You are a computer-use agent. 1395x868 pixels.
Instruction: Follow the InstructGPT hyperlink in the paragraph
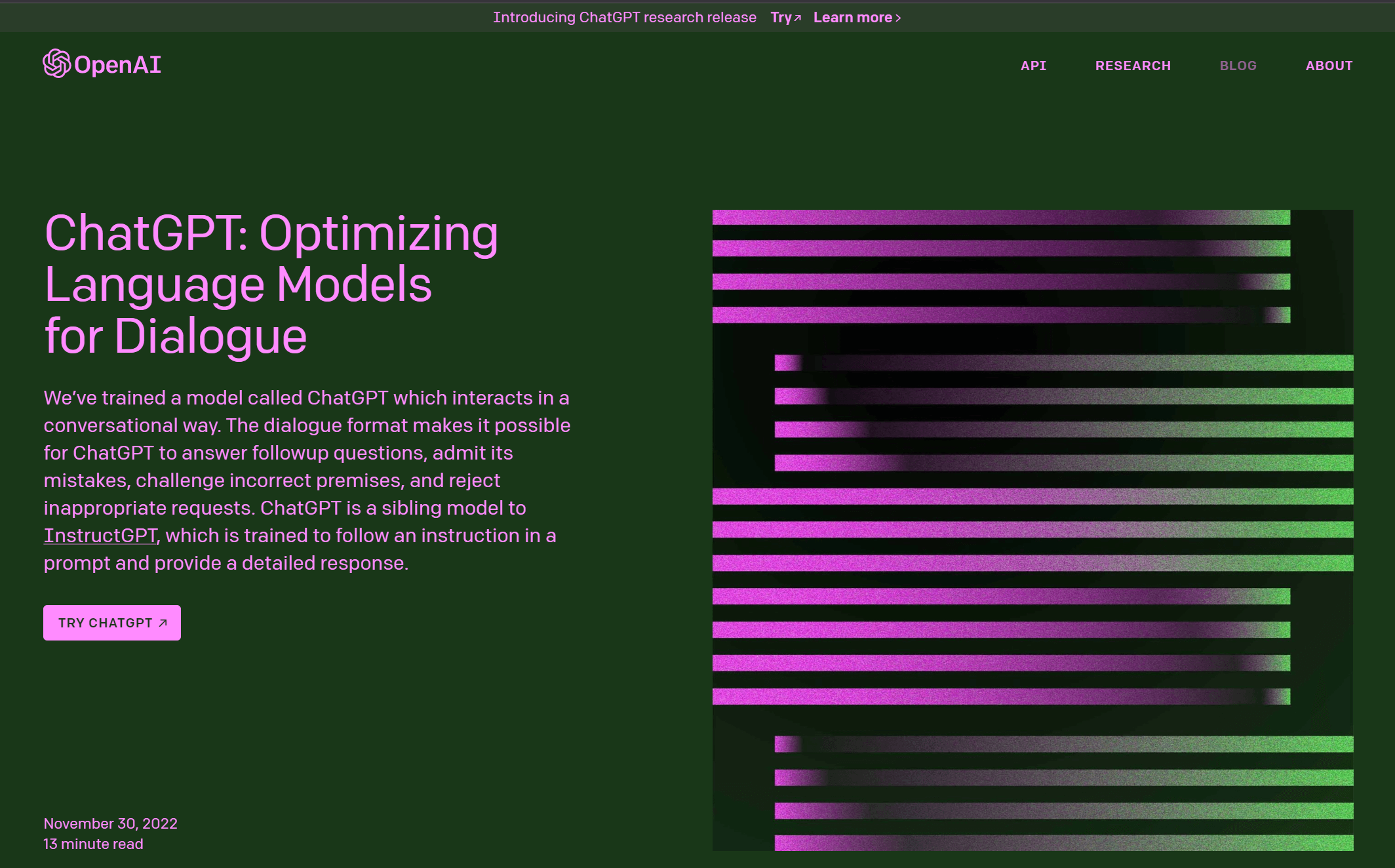coord(100,536)
